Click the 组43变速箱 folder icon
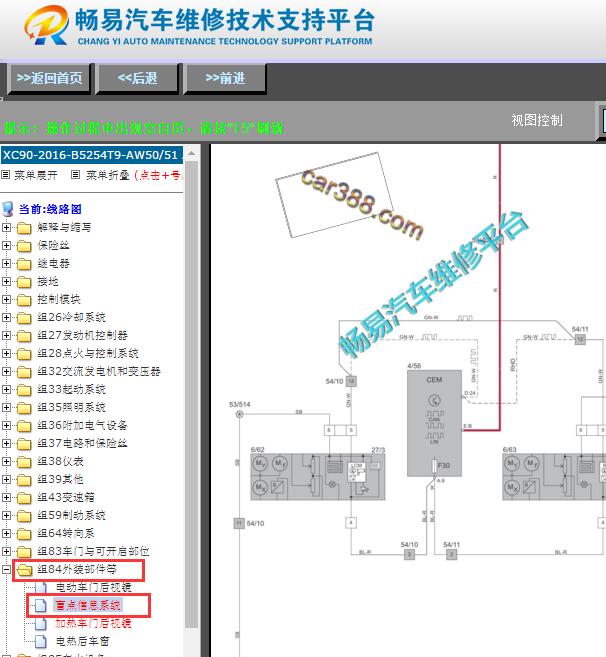 (24, 498)
